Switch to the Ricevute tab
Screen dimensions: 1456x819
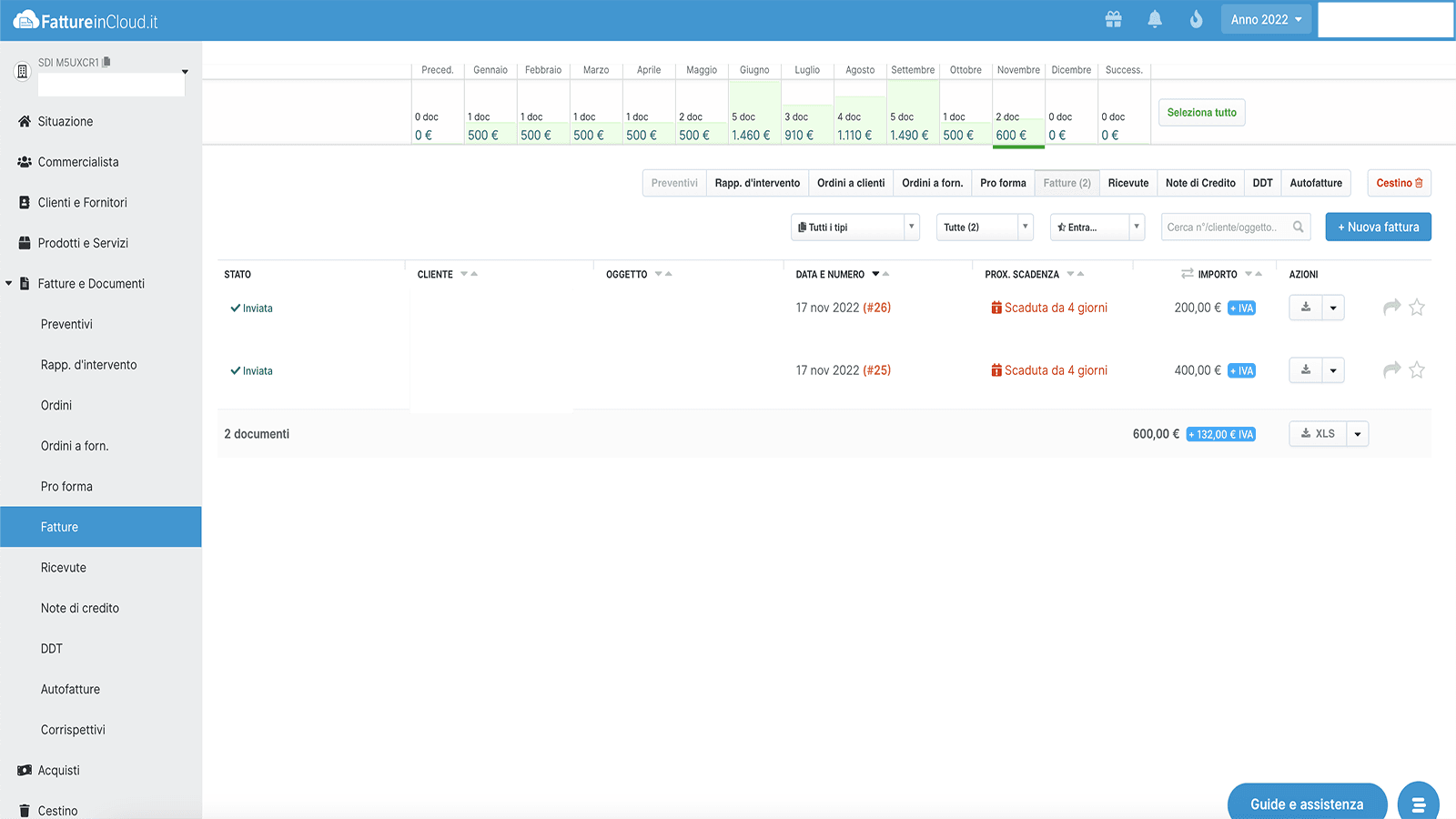1127,183
